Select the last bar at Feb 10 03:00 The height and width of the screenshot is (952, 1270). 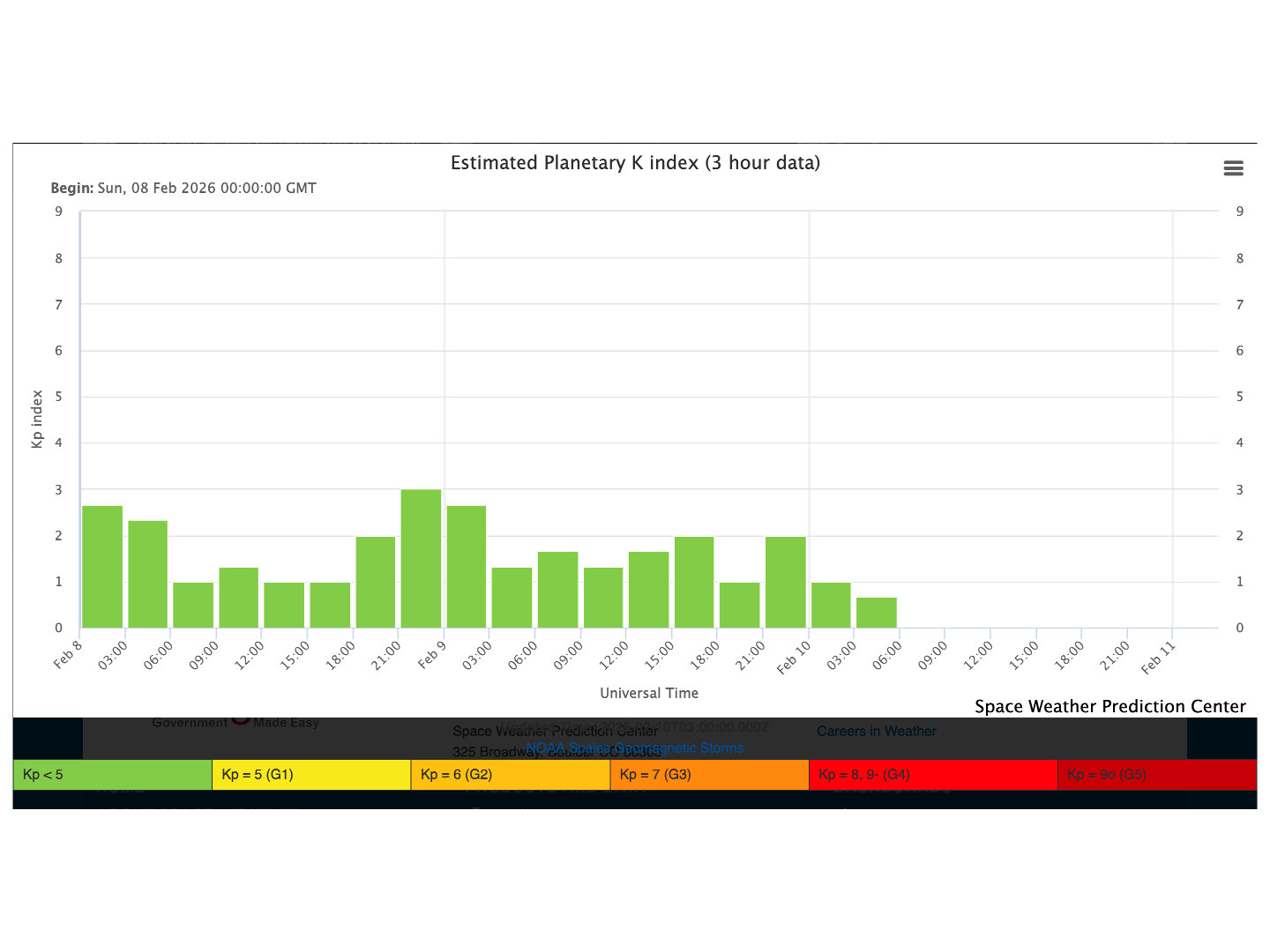coord(876,613)
